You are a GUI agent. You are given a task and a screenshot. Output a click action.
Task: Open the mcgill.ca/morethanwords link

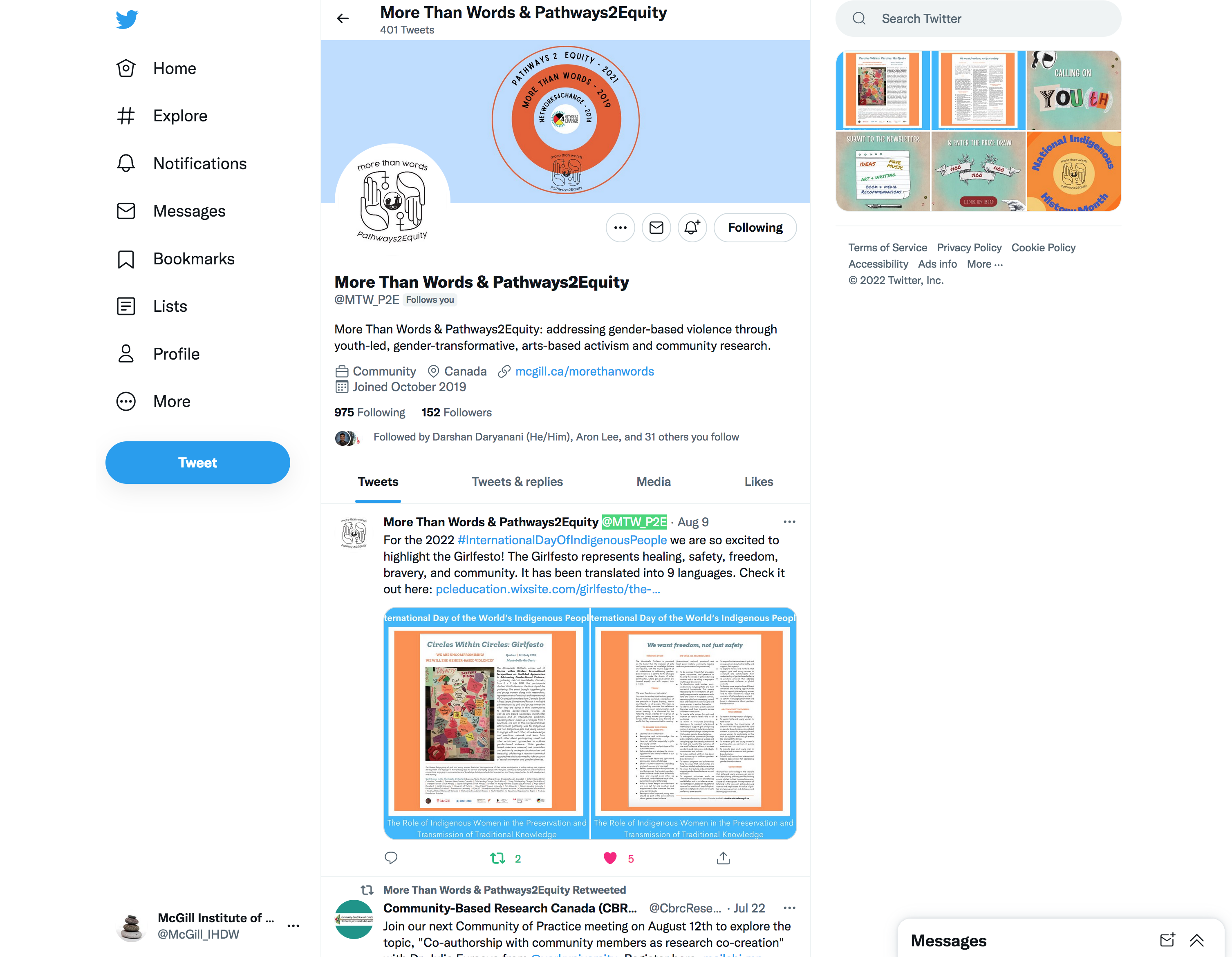585,371
